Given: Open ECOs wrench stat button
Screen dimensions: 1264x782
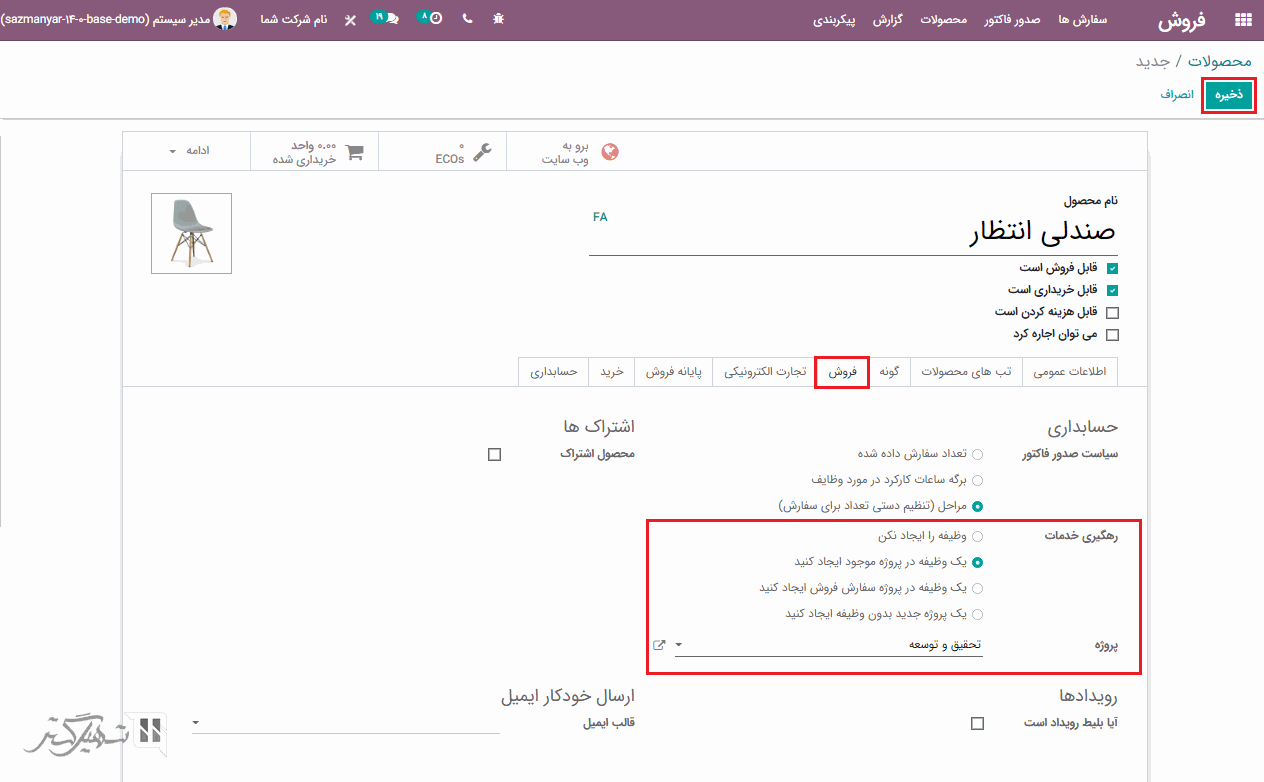Looking at the screenshot, I should tap(463, 152).
